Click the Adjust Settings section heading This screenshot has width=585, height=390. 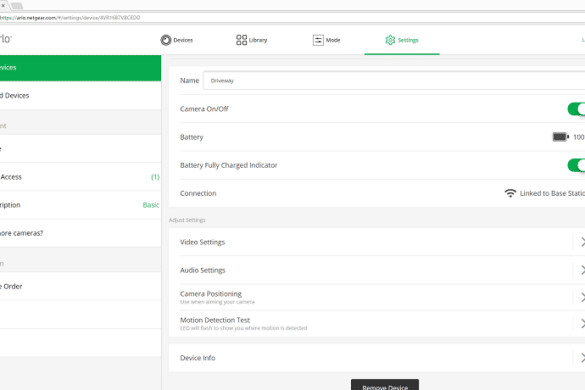tap(187, 220)
